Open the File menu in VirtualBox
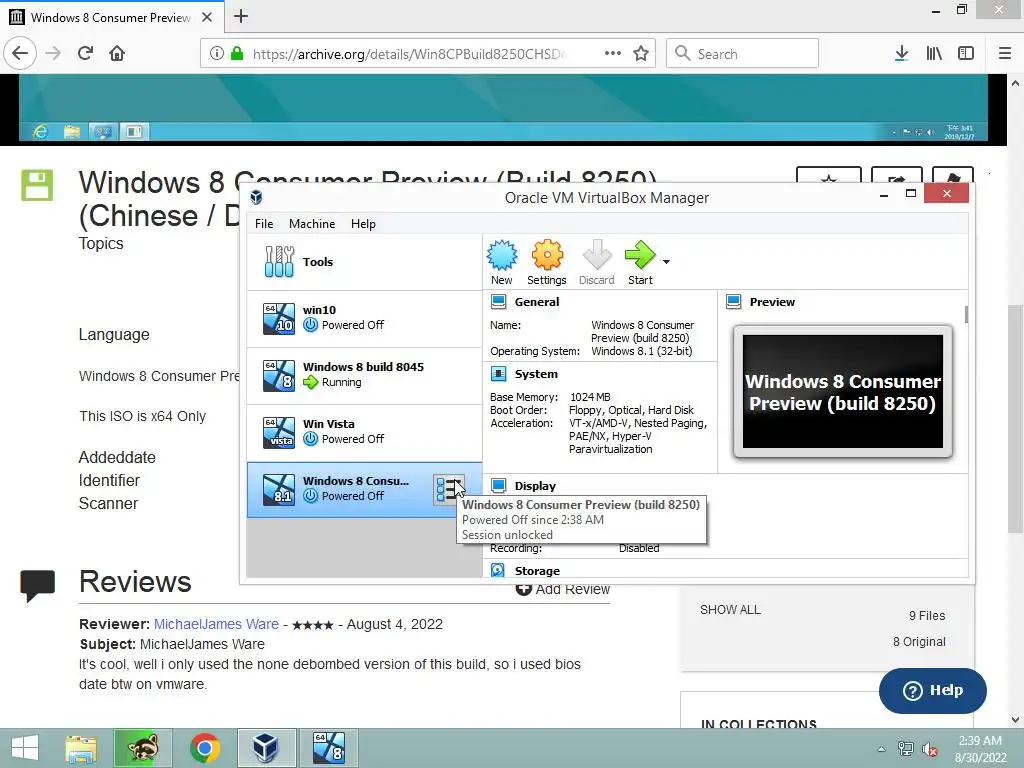Image resolution: width=1024 pixels, height=768 pixels. 264,223
